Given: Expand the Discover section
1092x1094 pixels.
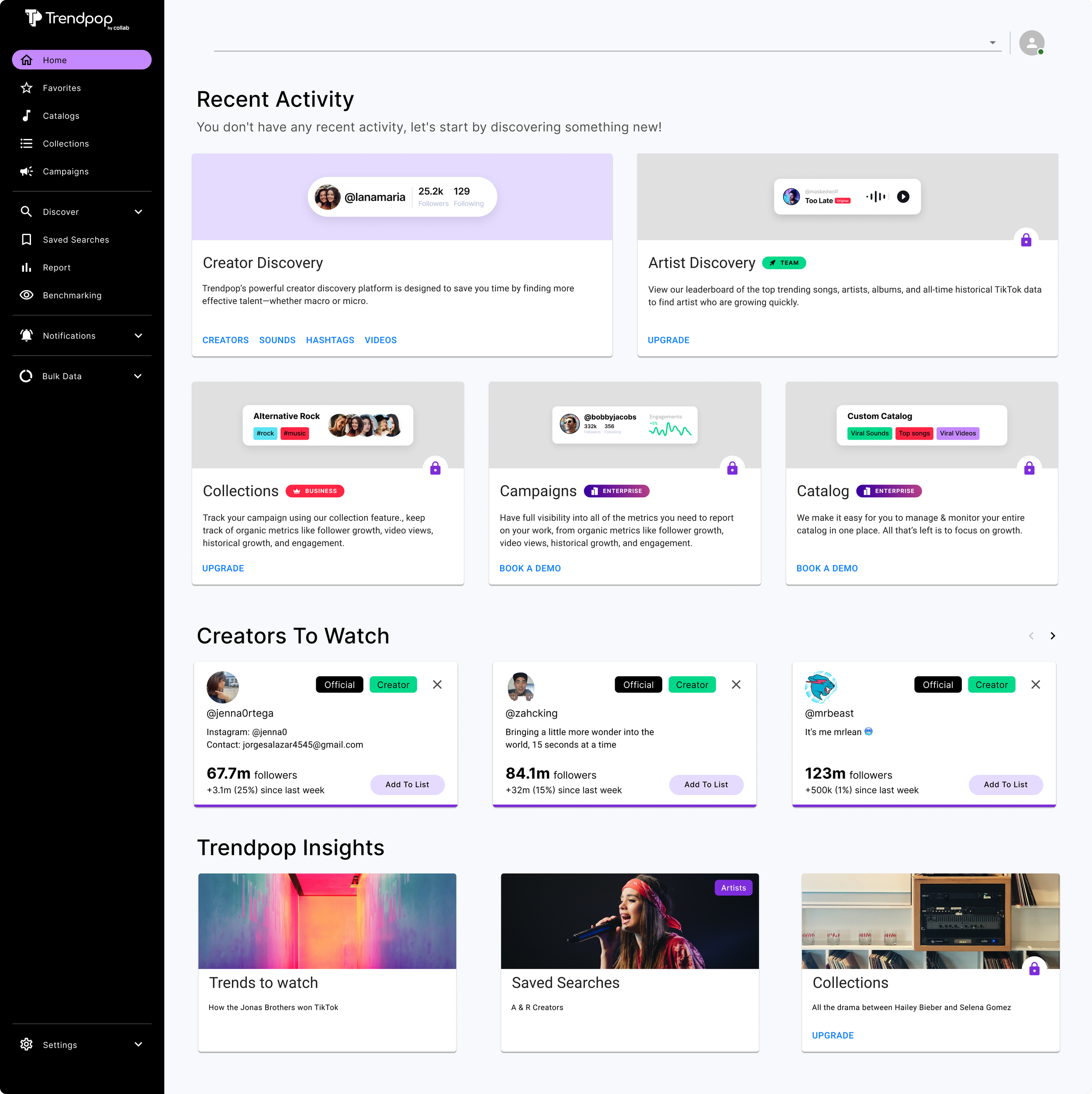Looking at the screenshot, I should [x=139, y=211].
